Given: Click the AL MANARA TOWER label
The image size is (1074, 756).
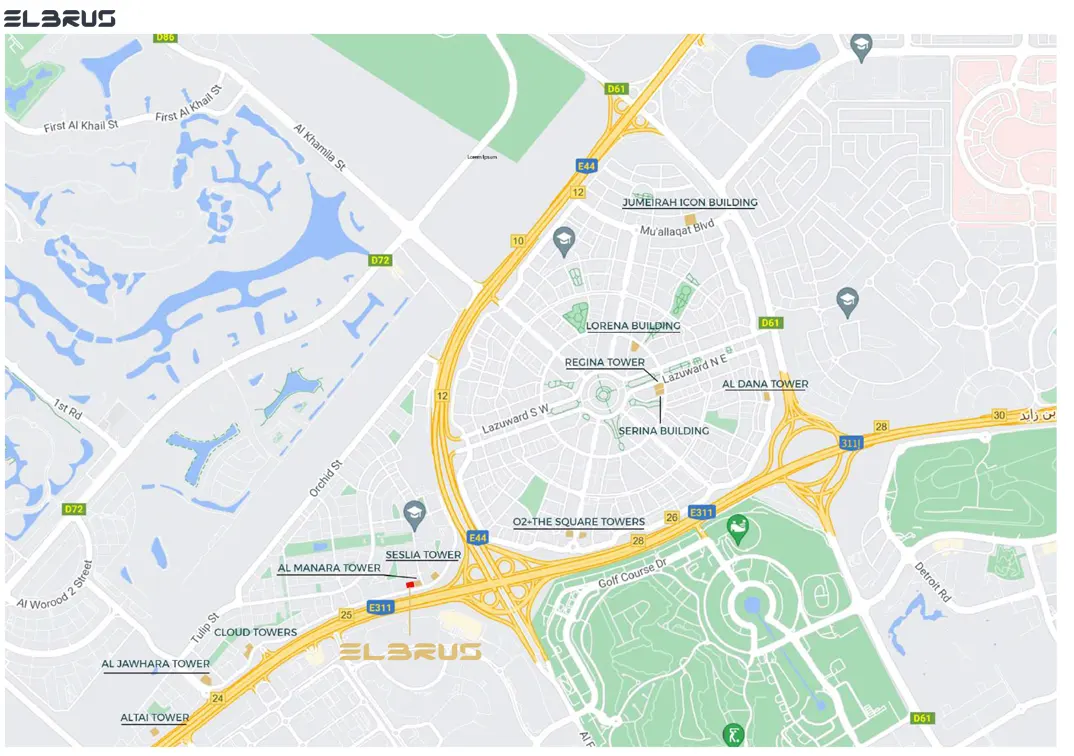Looking at the screenshot, I should click(x=329, y=568).
